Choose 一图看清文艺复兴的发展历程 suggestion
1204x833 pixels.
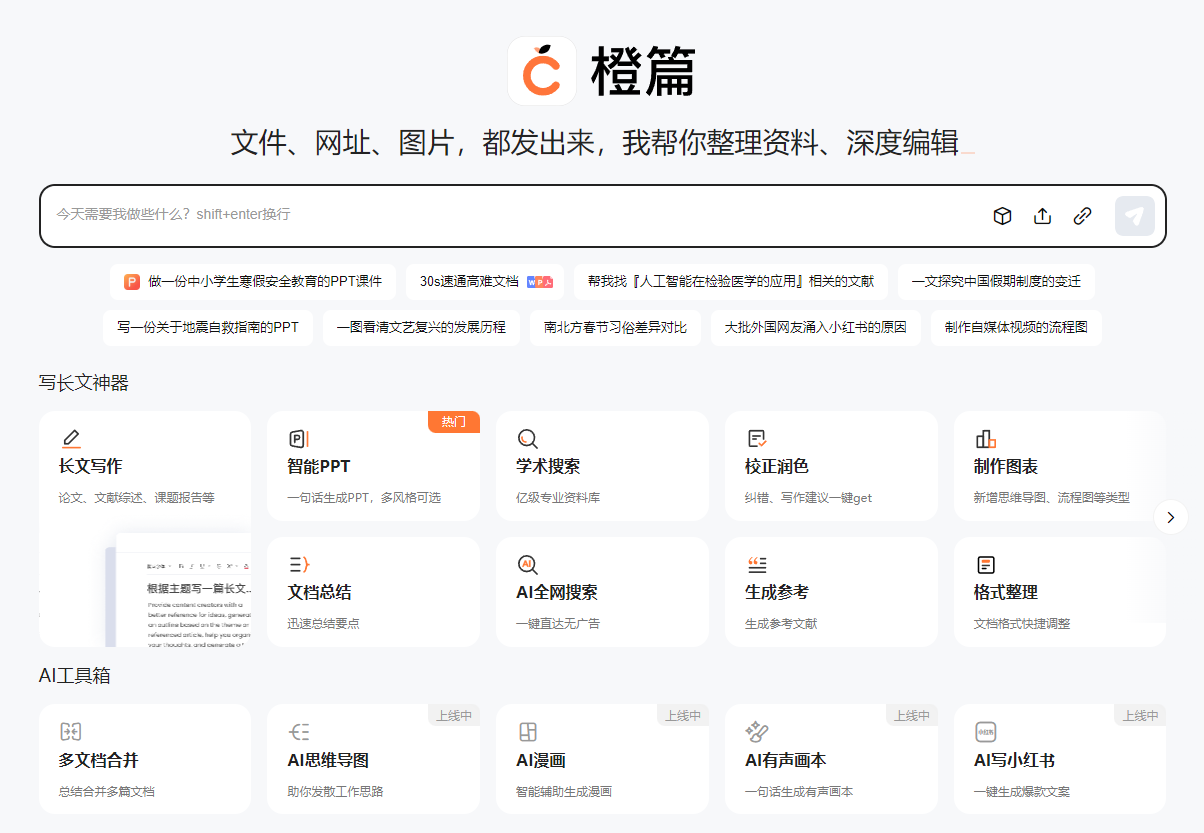pos(421,327)
